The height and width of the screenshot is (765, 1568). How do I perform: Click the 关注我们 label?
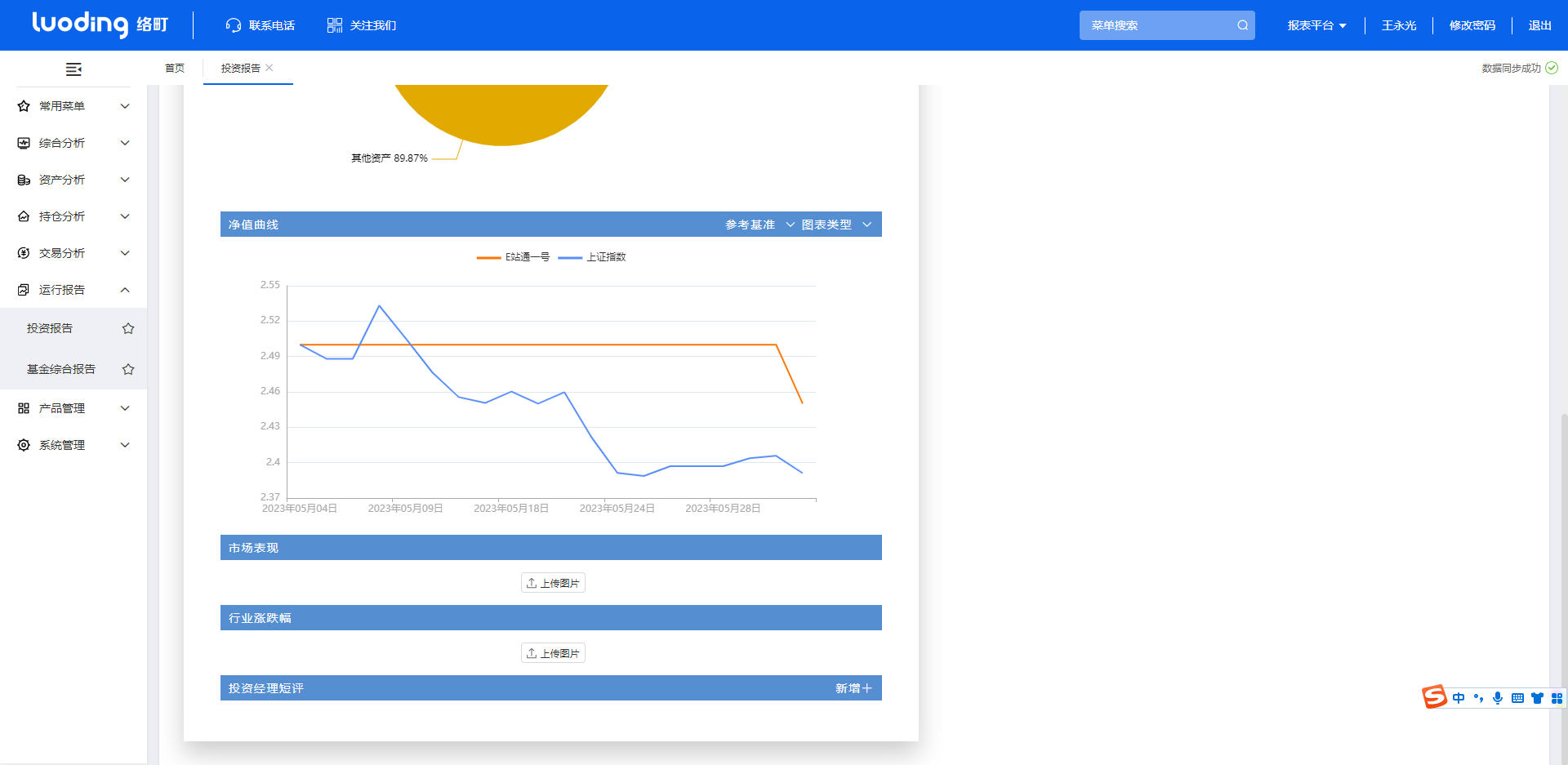coord(373,25)
